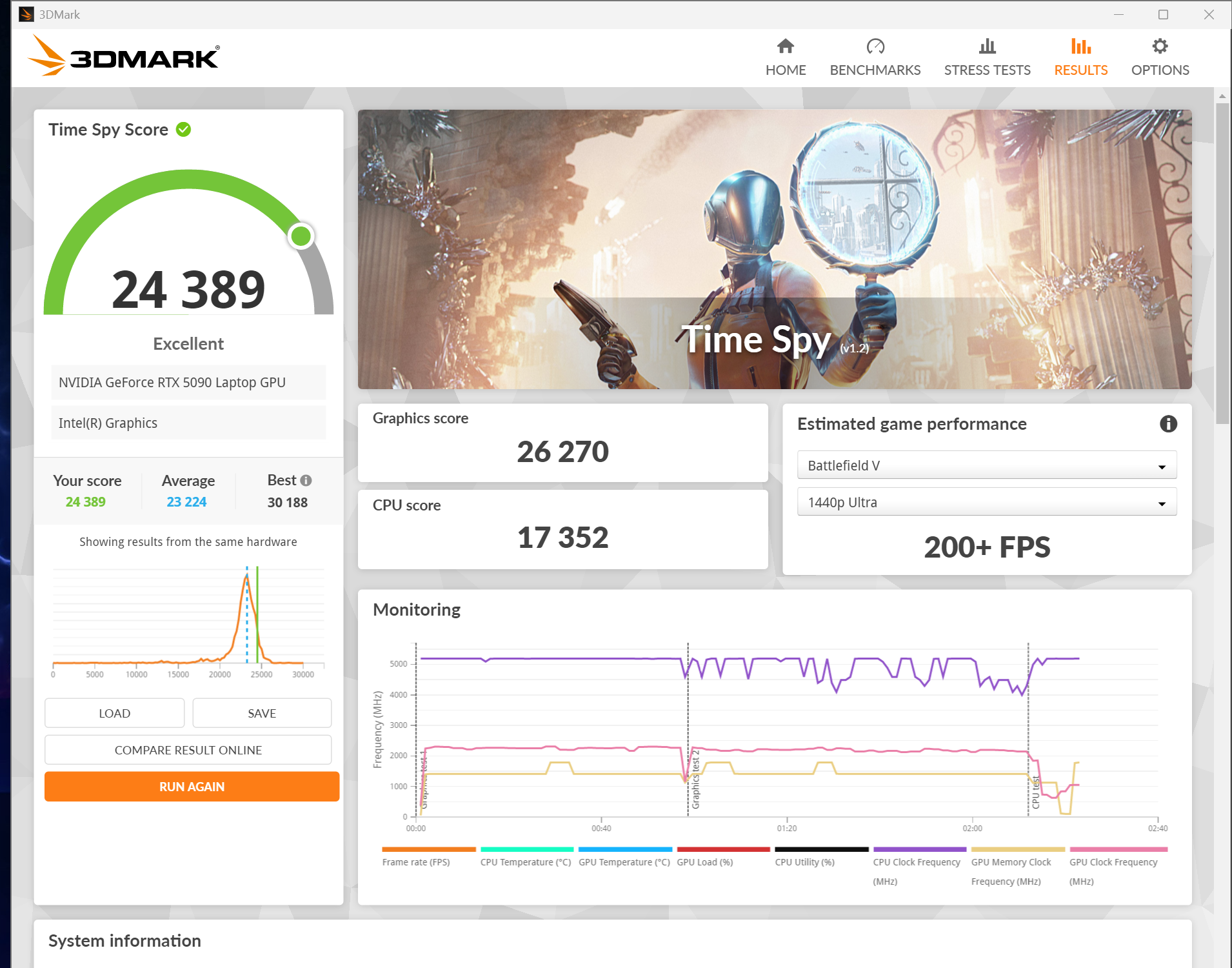Click the benchmarks gauge icon
The height and width of the screenshot is (968, 1232).
tap(875, 46)
